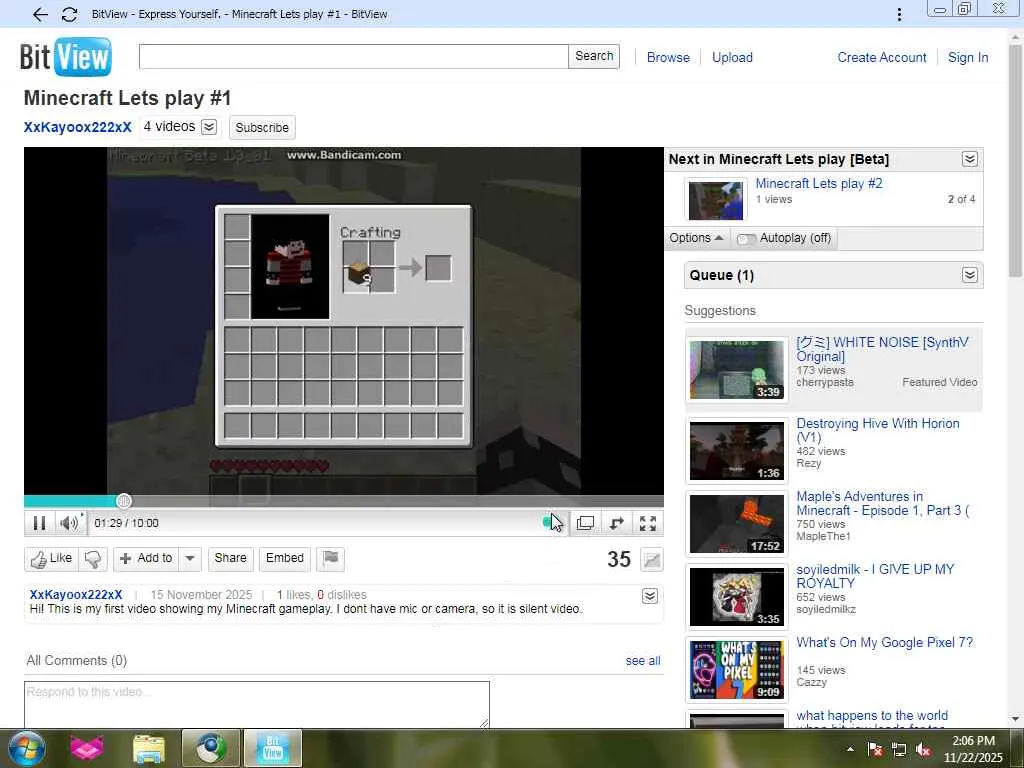
Task: Open the Browse page
Action: coord(668,57)
